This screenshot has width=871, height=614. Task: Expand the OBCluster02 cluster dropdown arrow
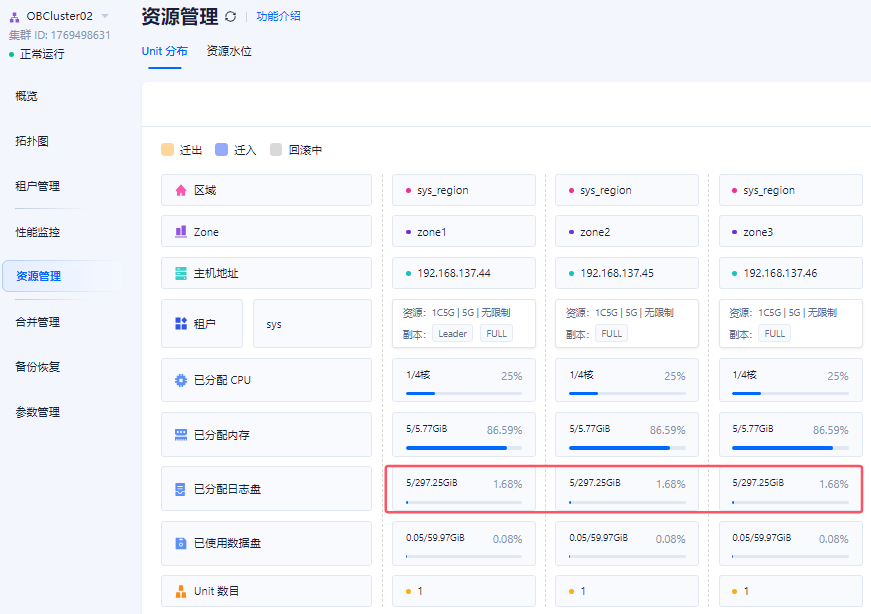coord(105,16)
